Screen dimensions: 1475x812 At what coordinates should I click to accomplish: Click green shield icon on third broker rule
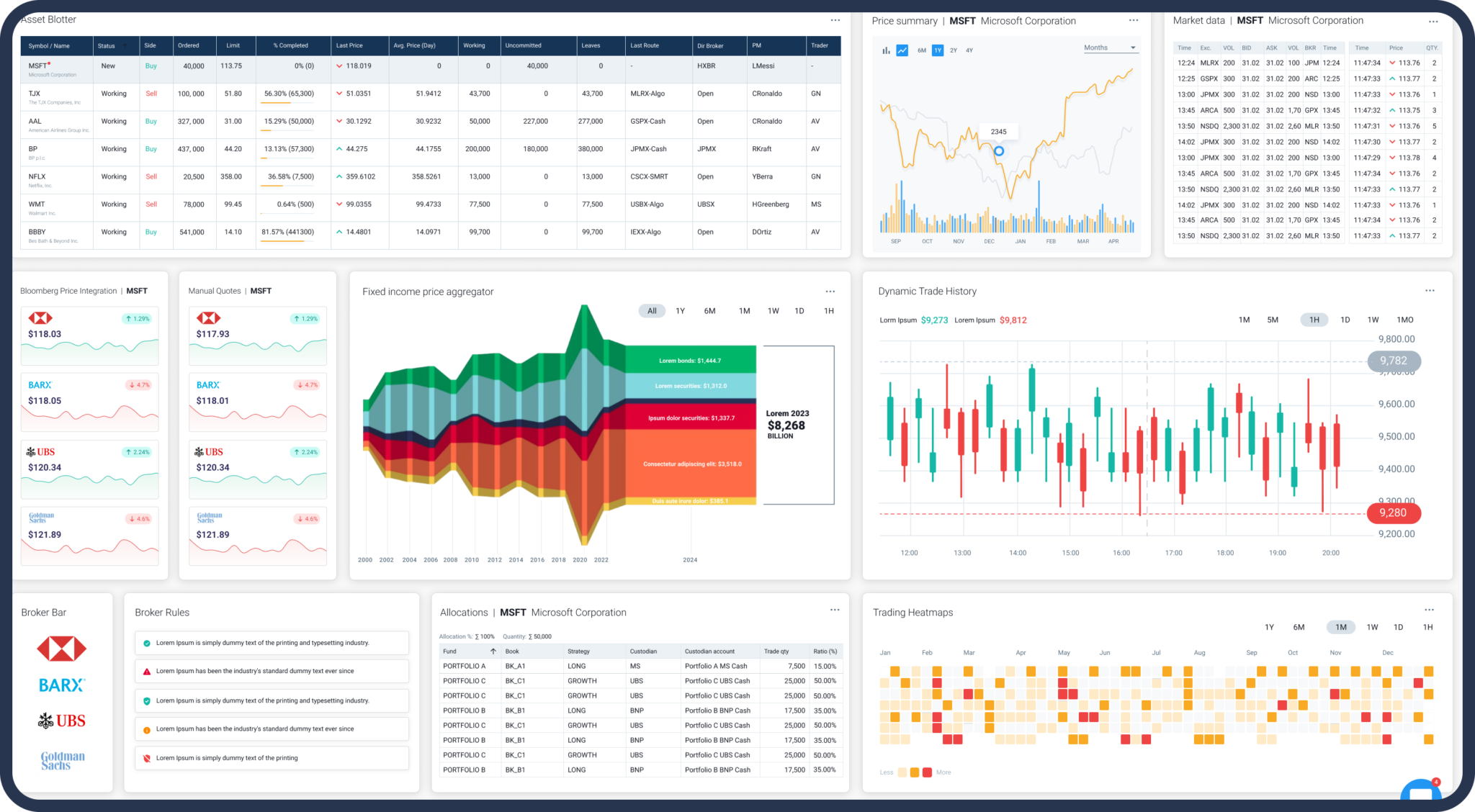[147, 700]
